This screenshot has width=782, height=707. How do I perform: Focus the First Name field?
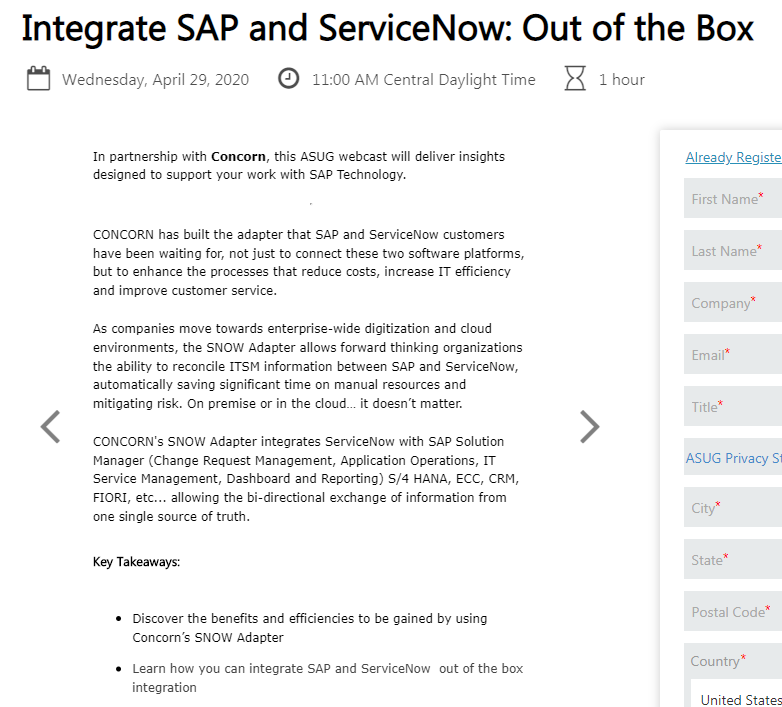(733, 198)
